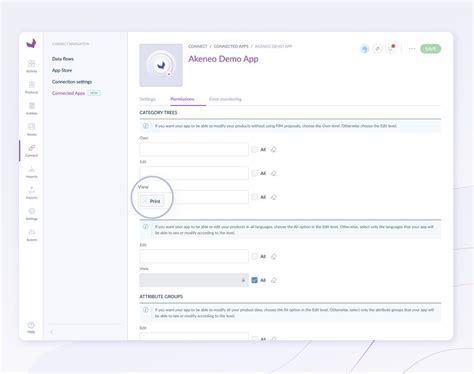The image size is (474, 374).
Task: Open Data flows in Connect navigation
Action: coord(63,59)
